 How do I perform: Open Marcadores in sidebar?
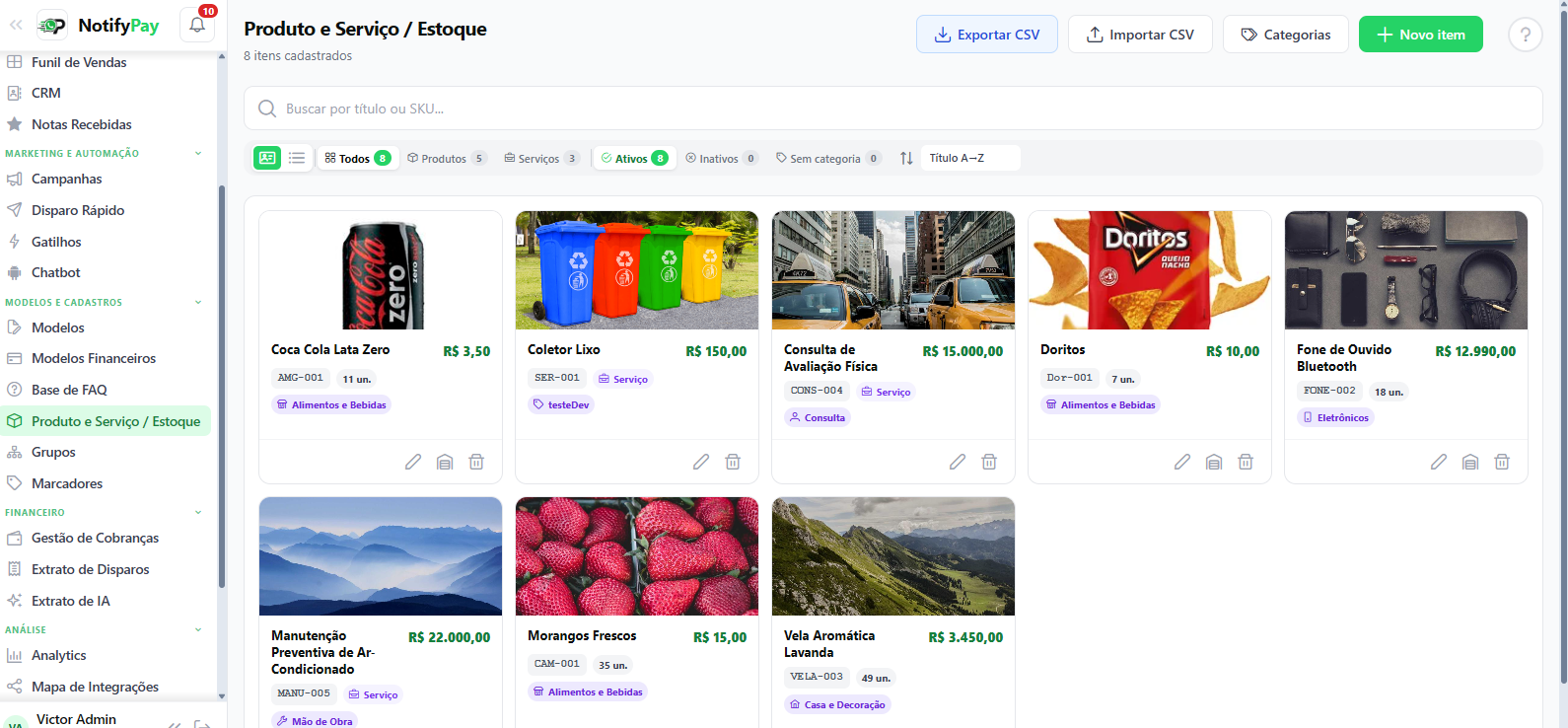point(106,483)
